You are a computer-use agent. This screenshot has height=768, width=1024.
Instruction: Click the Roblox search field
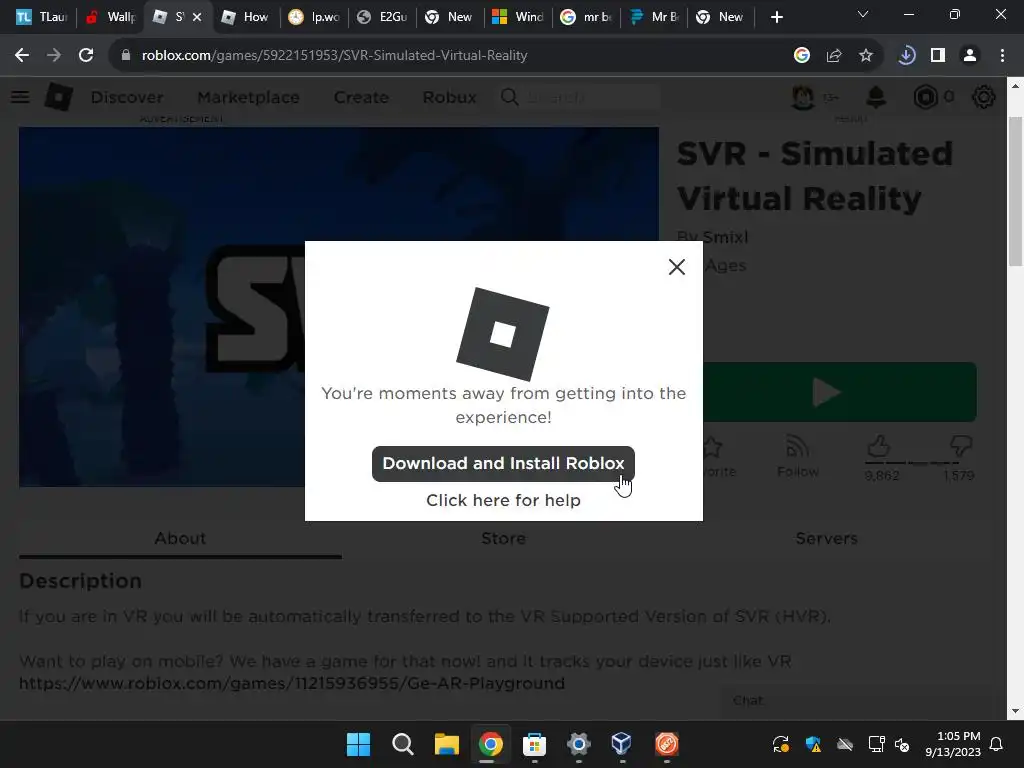tap(581, 97)
